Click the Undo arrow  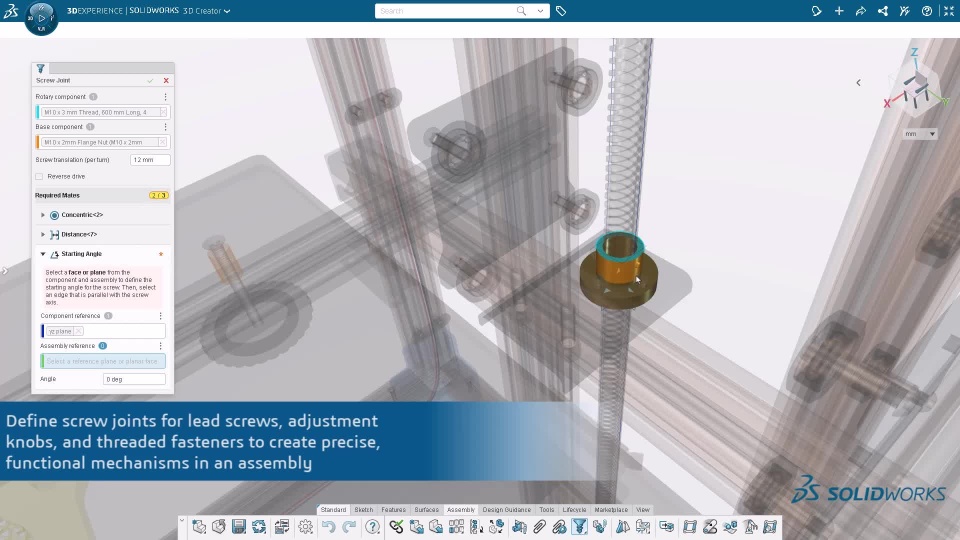[x=328, y=527]
